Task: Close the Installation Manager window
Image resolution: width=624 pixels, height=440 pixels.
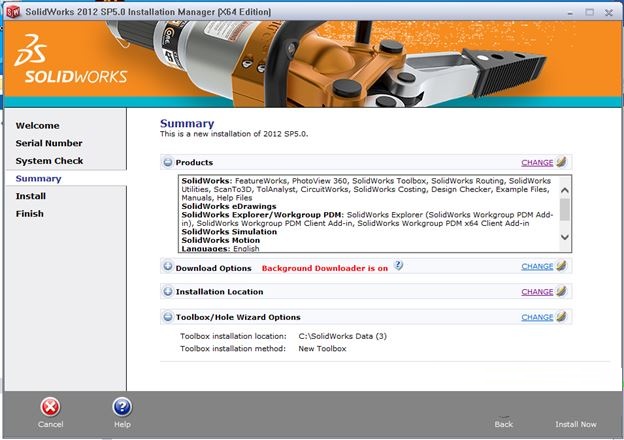Action: 609,12
